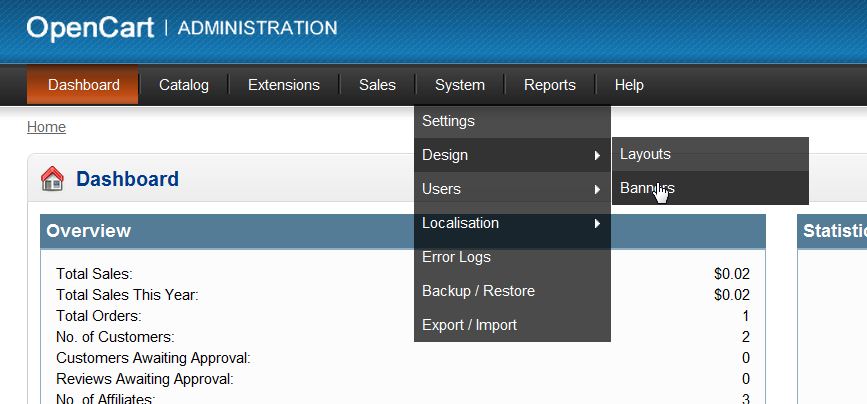This screenshot has height=404, width=867.
Task: Click the Overview panel header
Action: (x=402, y=231)
